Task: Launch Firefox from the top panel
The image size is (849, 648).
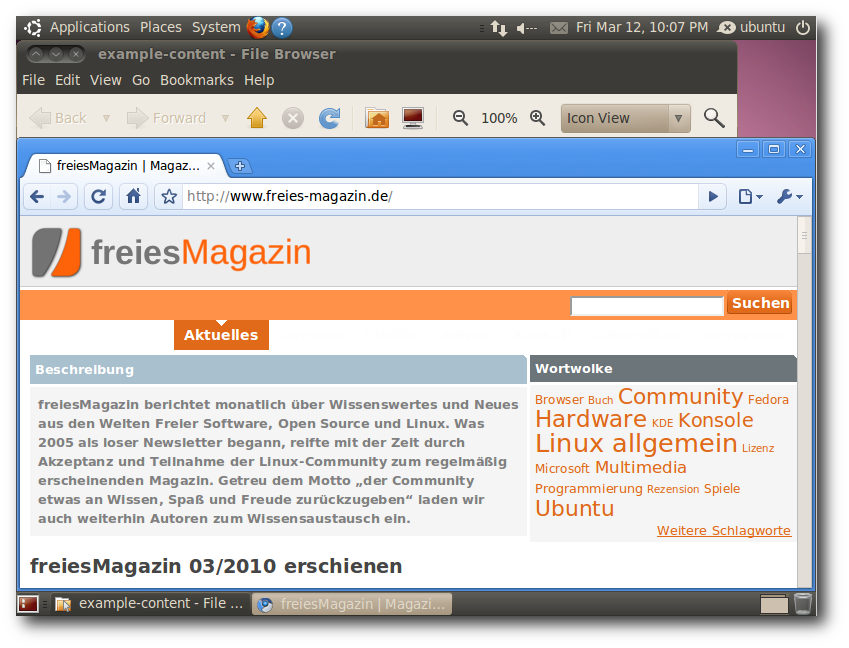Action: [x=258, y=27]
